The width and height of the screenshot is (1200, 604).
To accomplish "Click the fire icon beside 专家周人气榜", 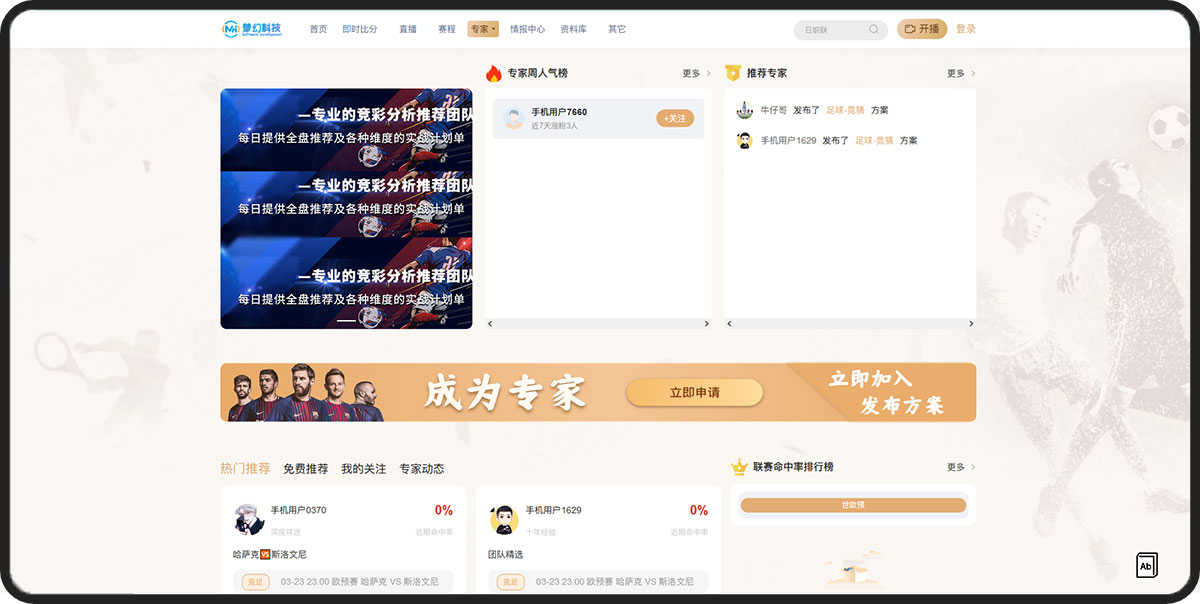I will pos(493,73).
